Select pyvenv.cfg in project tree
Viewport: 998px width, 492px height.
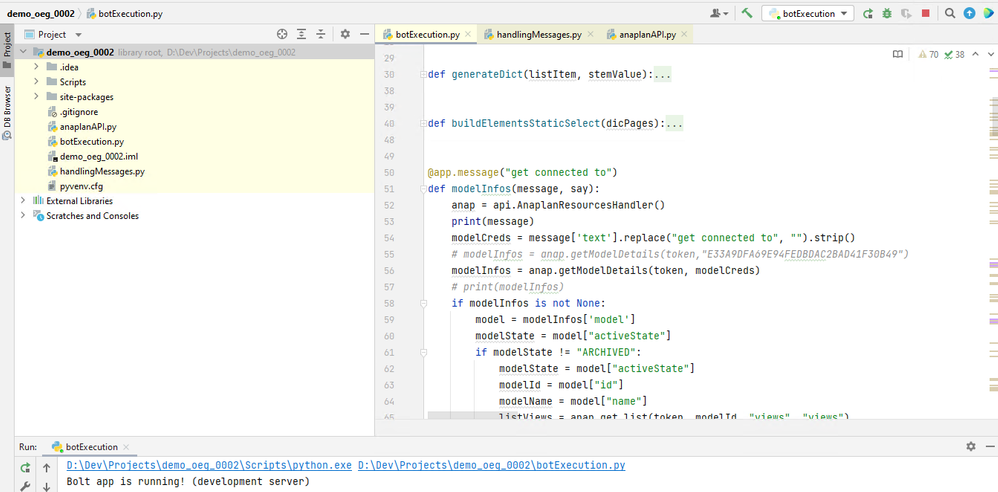(81, 186)
